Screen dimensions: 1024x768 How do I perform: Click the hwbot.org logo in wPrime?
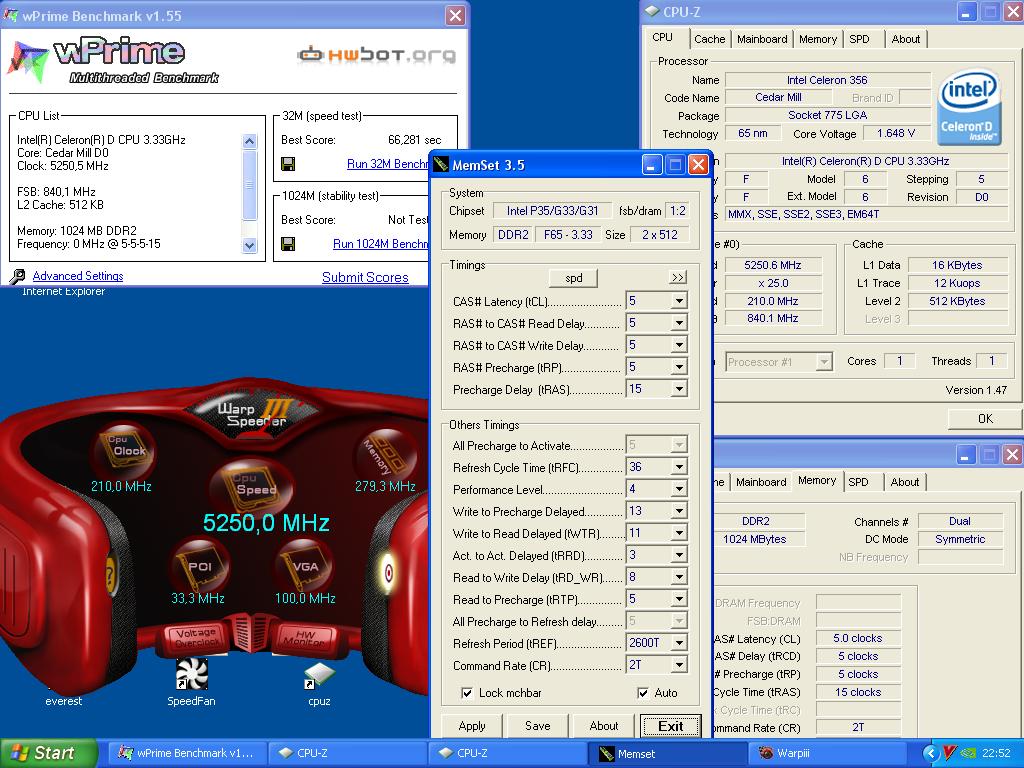pos(376,54)
